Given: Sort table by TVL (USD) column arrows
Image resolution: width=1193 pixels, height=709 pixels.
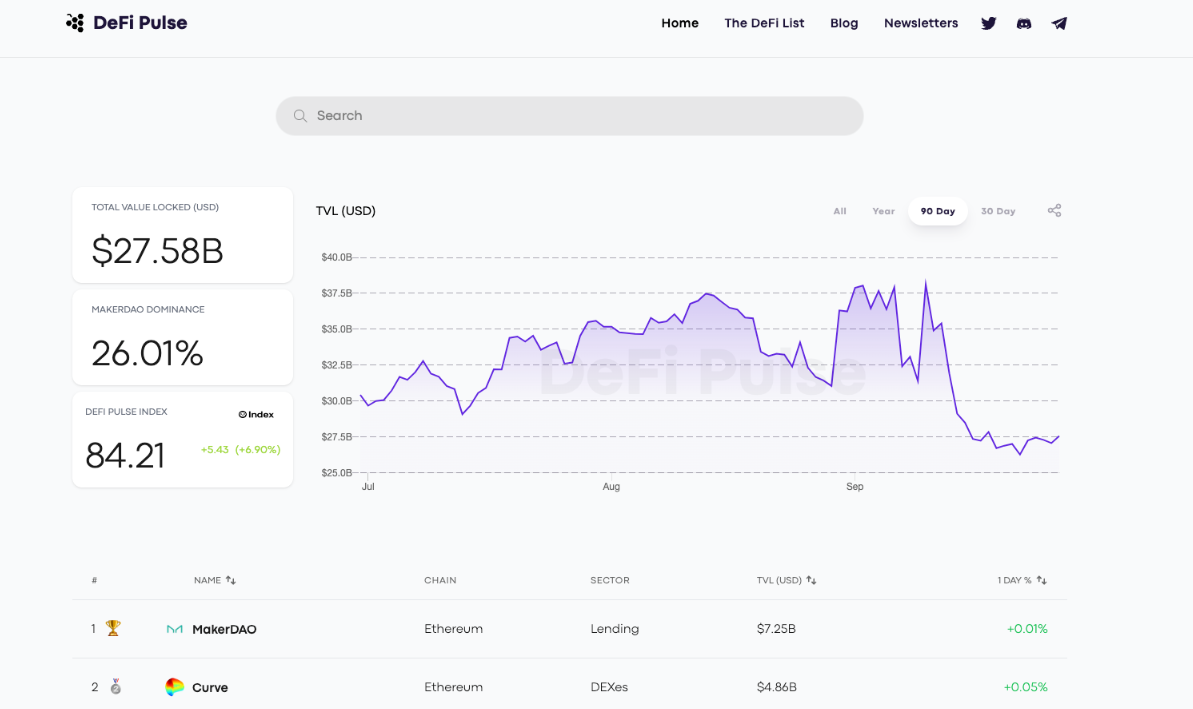Looking at the screenshot, I should 811,580.
